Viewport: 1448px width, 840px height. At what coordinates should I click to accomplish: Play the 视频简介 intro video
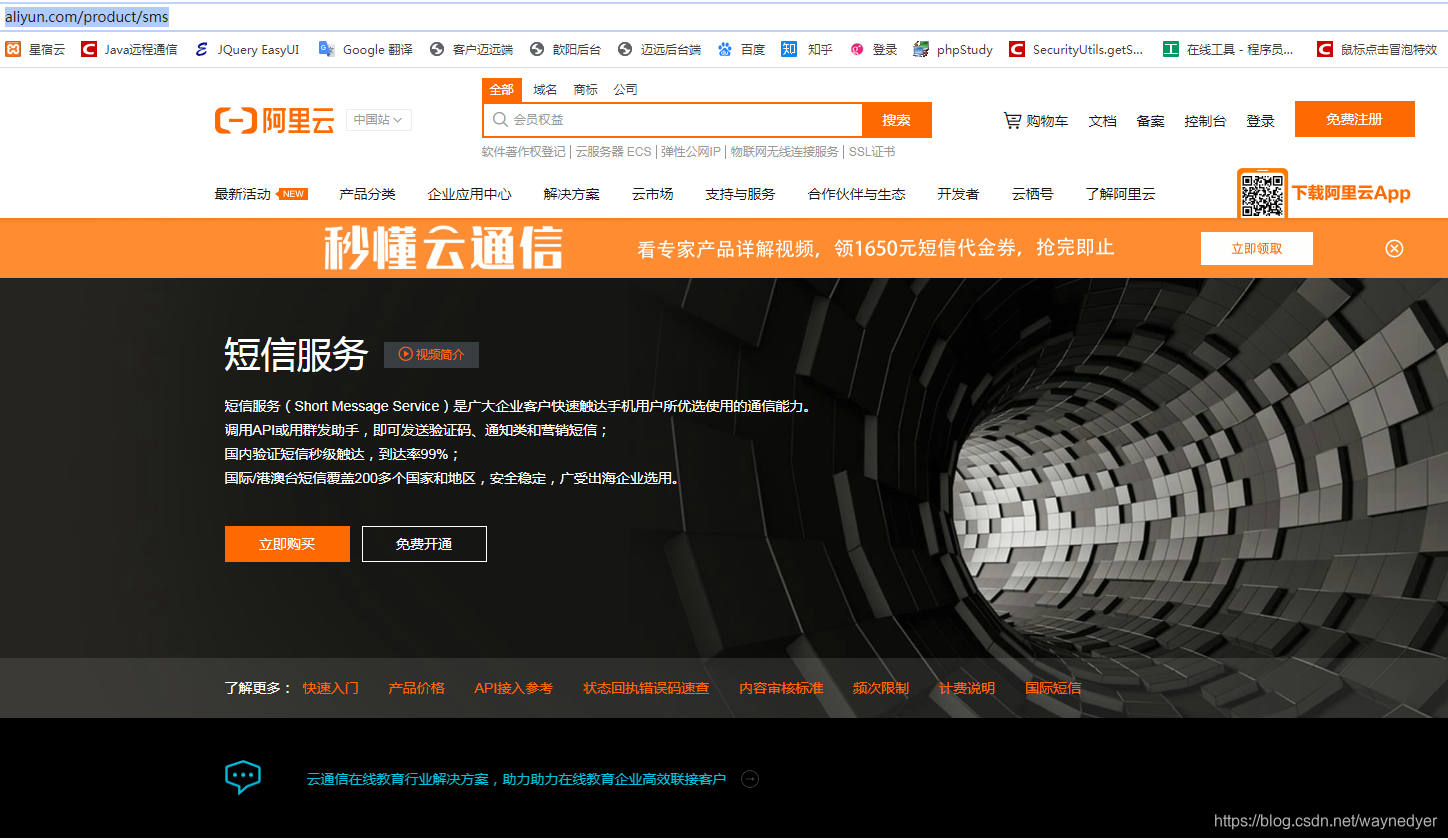click(431, 354)
